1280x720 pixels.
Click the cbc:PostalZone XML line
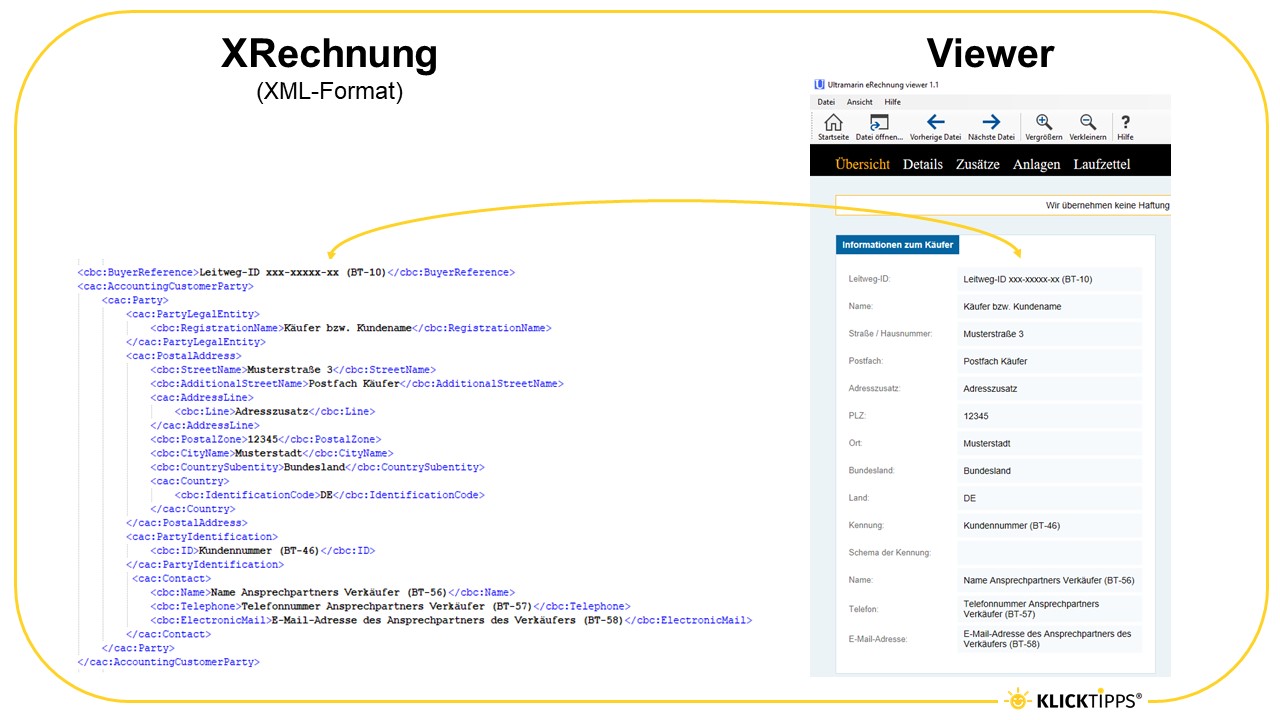[265, 439]
